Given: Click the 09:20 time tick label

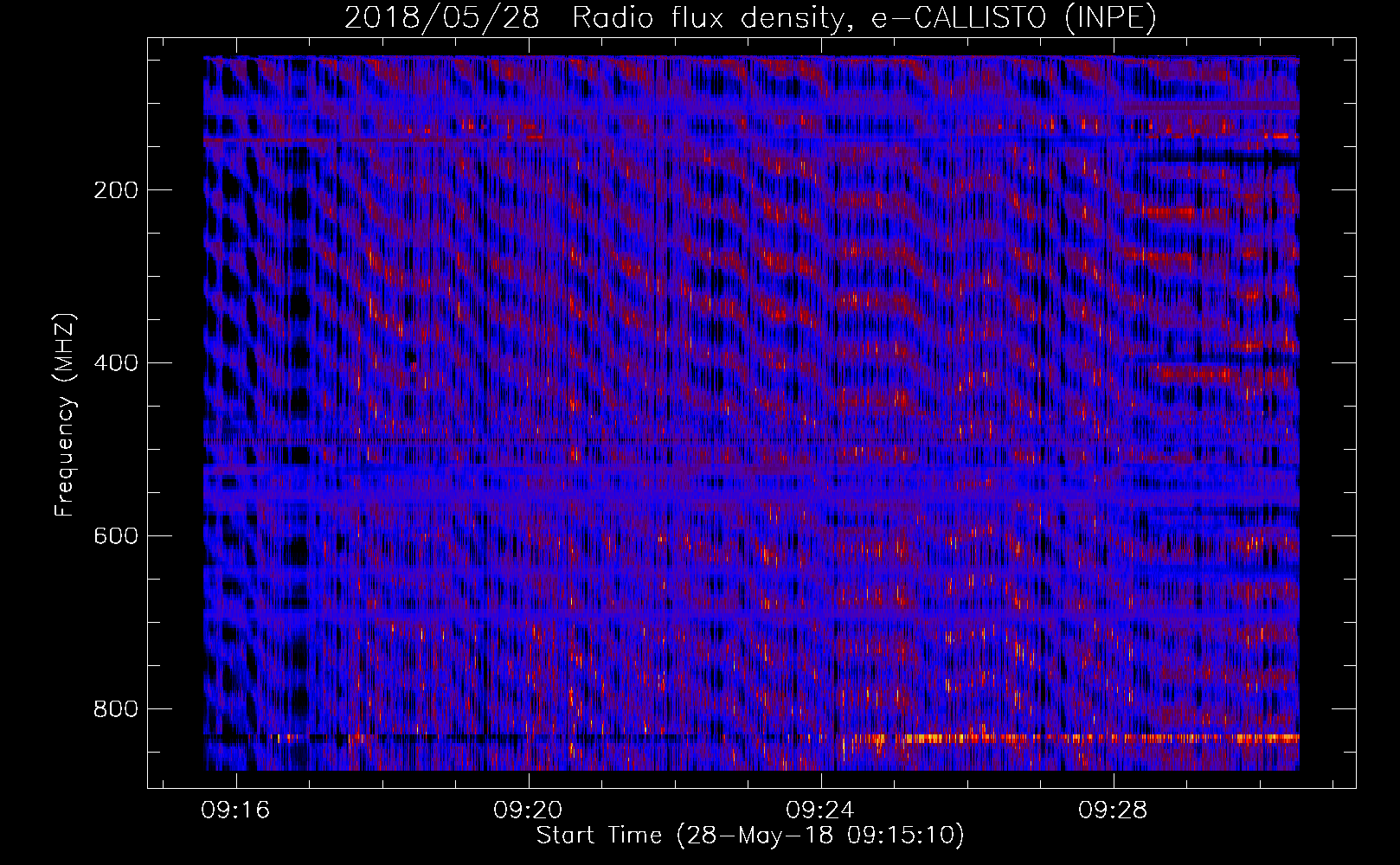Looking at the screenshot, I should tap(528, 811).
